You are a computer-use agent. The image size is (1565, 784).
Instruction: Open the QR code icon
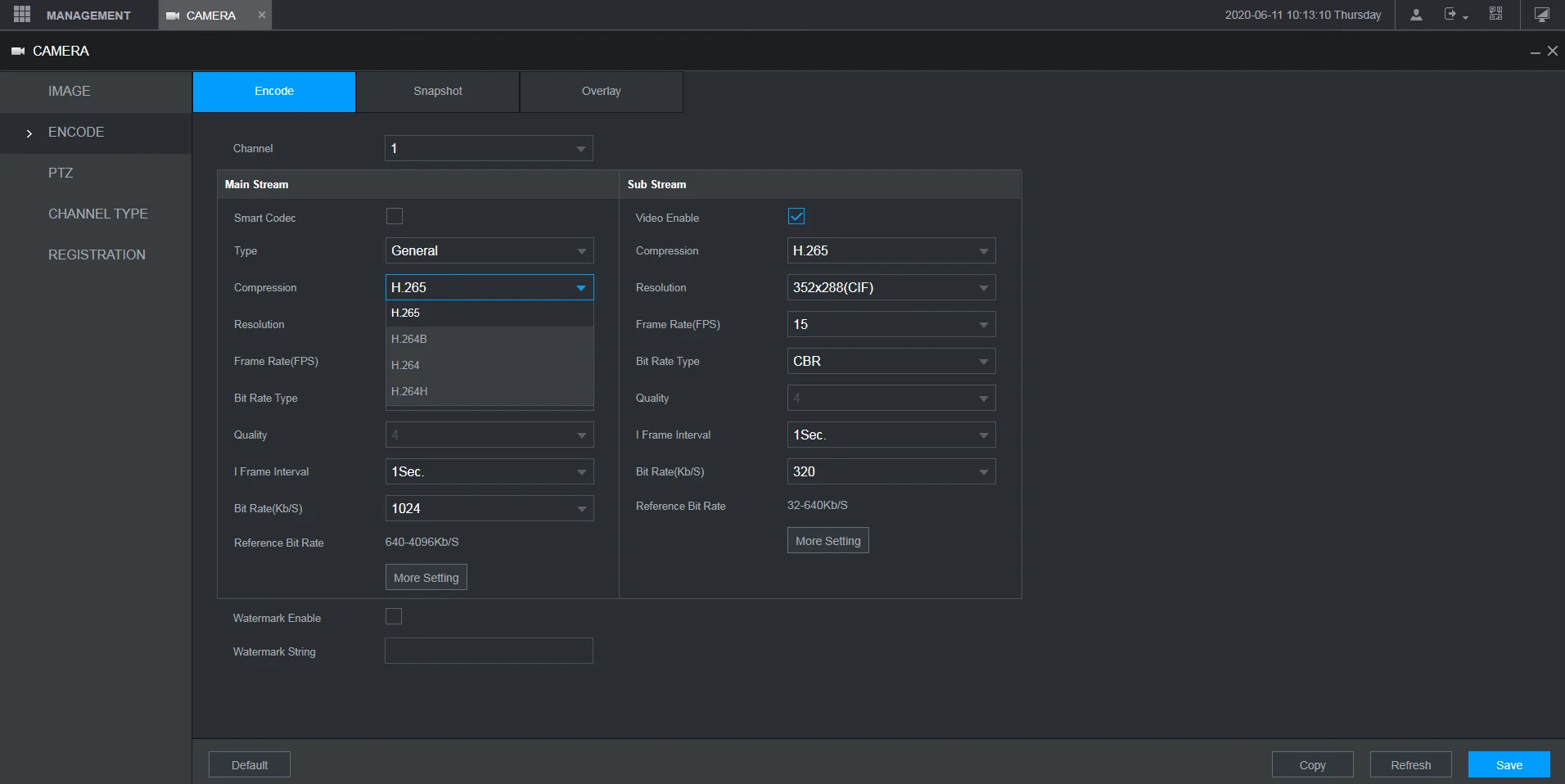coord(1495,15)
